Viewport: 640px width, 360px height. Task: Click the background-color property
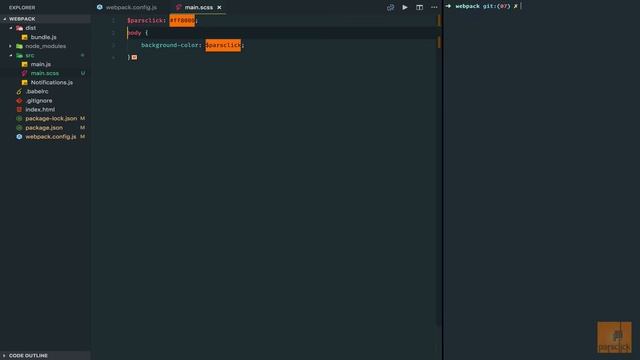(x=170, y=45)
